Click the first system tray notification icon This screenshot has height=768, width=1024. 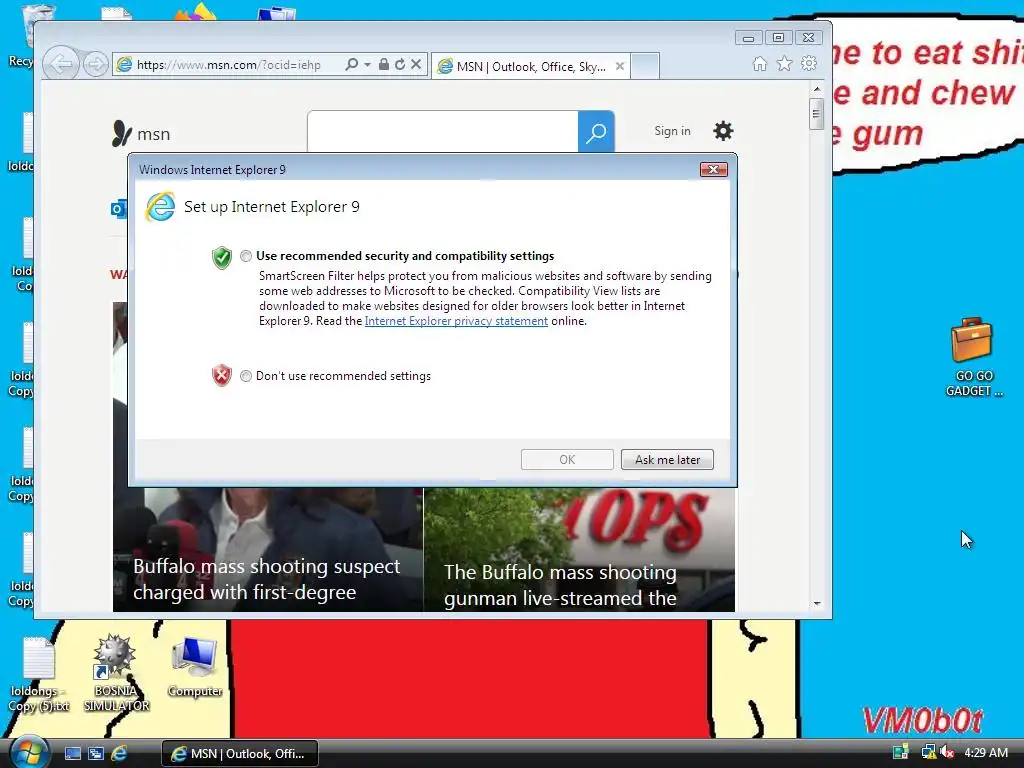point(901,752)
